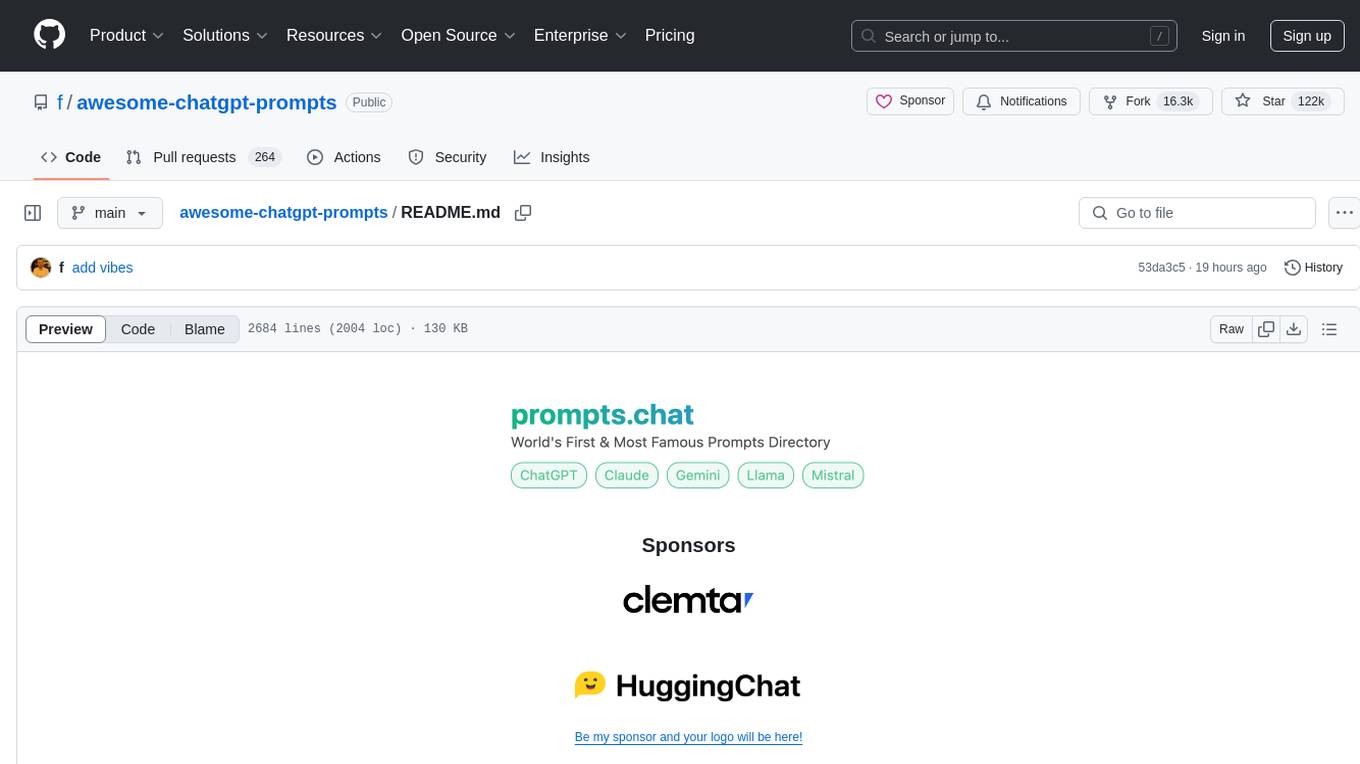Sponsor this repository with heart button

tap(910, 101)
